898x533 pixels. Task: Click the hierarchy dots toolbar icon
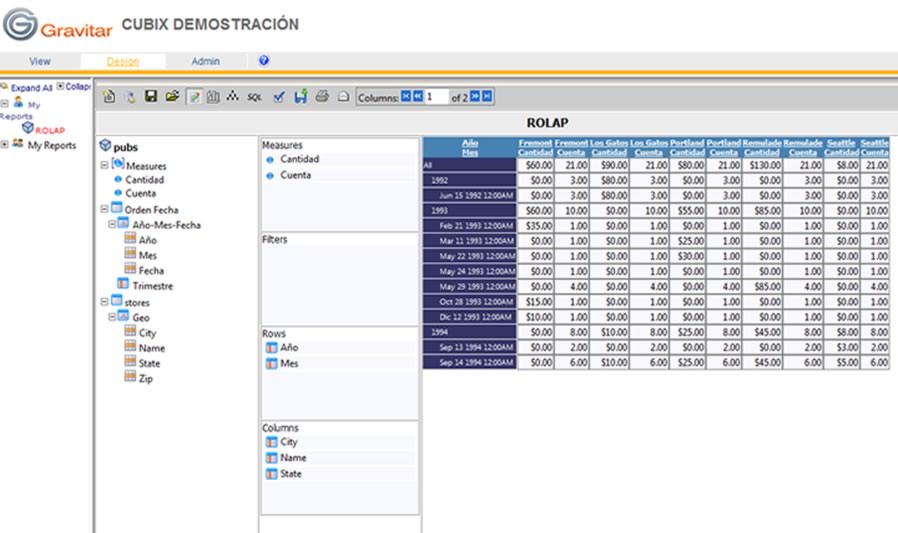pos(233,96)
